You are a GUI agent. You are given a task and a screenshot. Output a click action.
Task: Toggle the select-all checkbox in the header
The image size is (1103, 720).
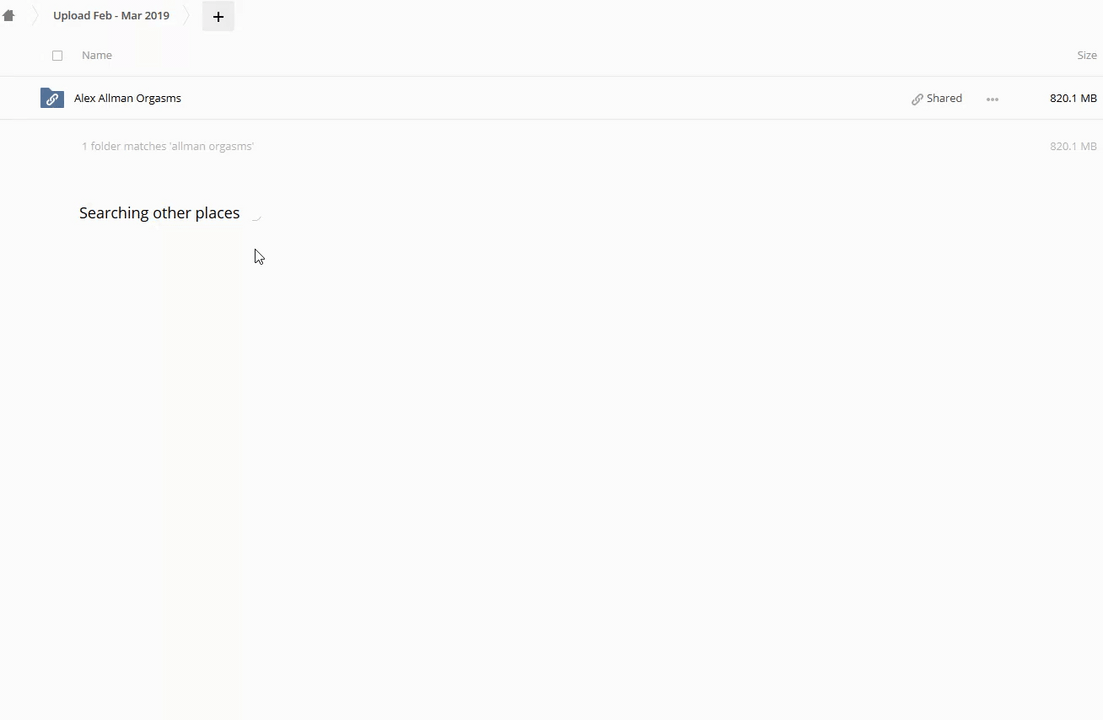tap(57, 56)
